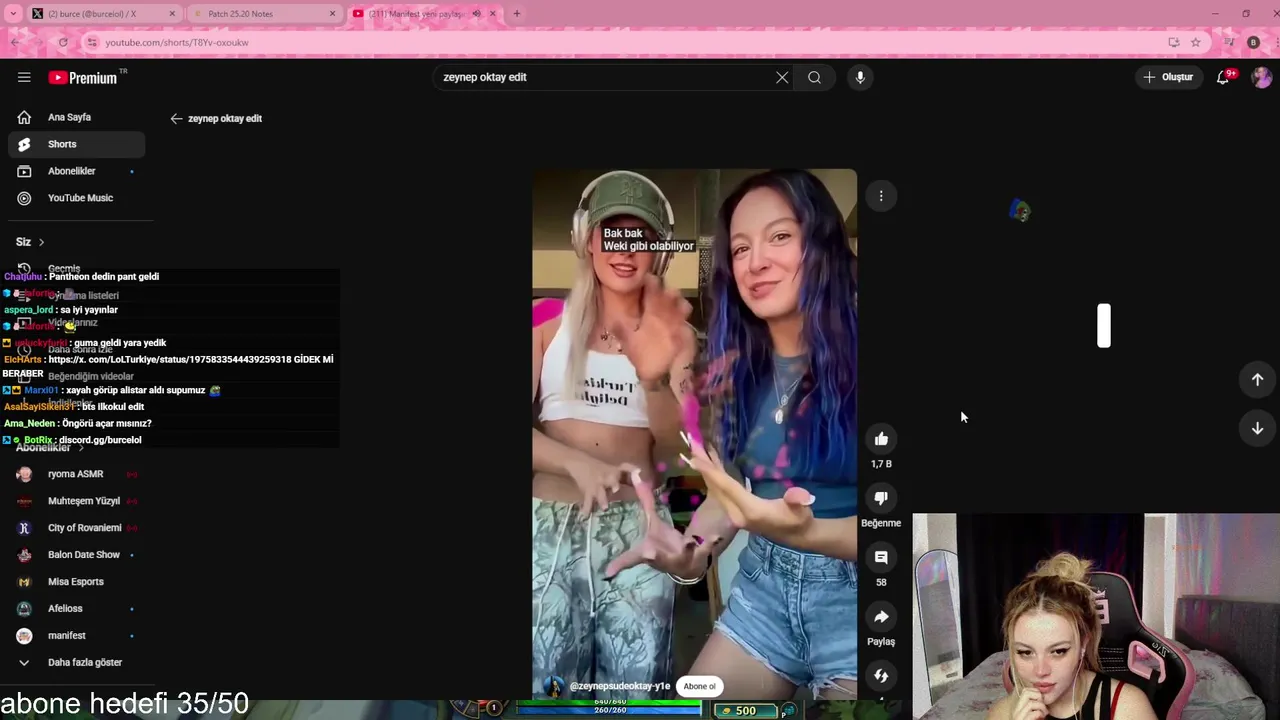Navigate back in the browser toolbar
Screen dimensions: 1280x720
click(x=15, y=42)
